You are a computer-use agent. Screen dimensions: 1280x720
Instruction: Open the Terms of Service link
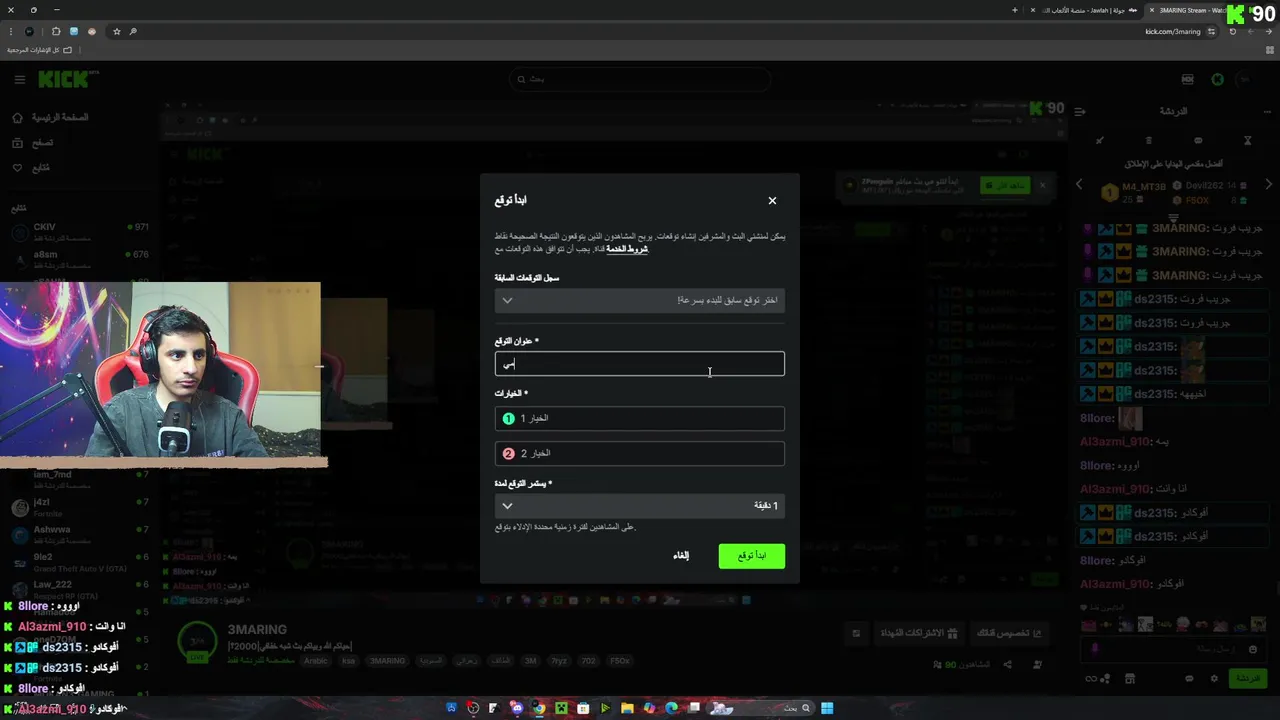click(627, 249)
